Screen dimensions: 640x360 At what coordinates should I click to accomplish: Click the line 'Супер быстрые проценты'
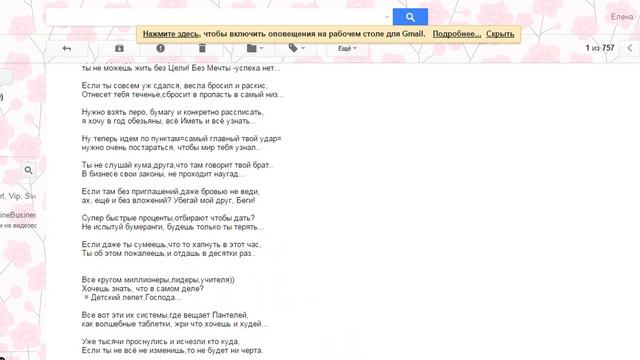[168, 218]
